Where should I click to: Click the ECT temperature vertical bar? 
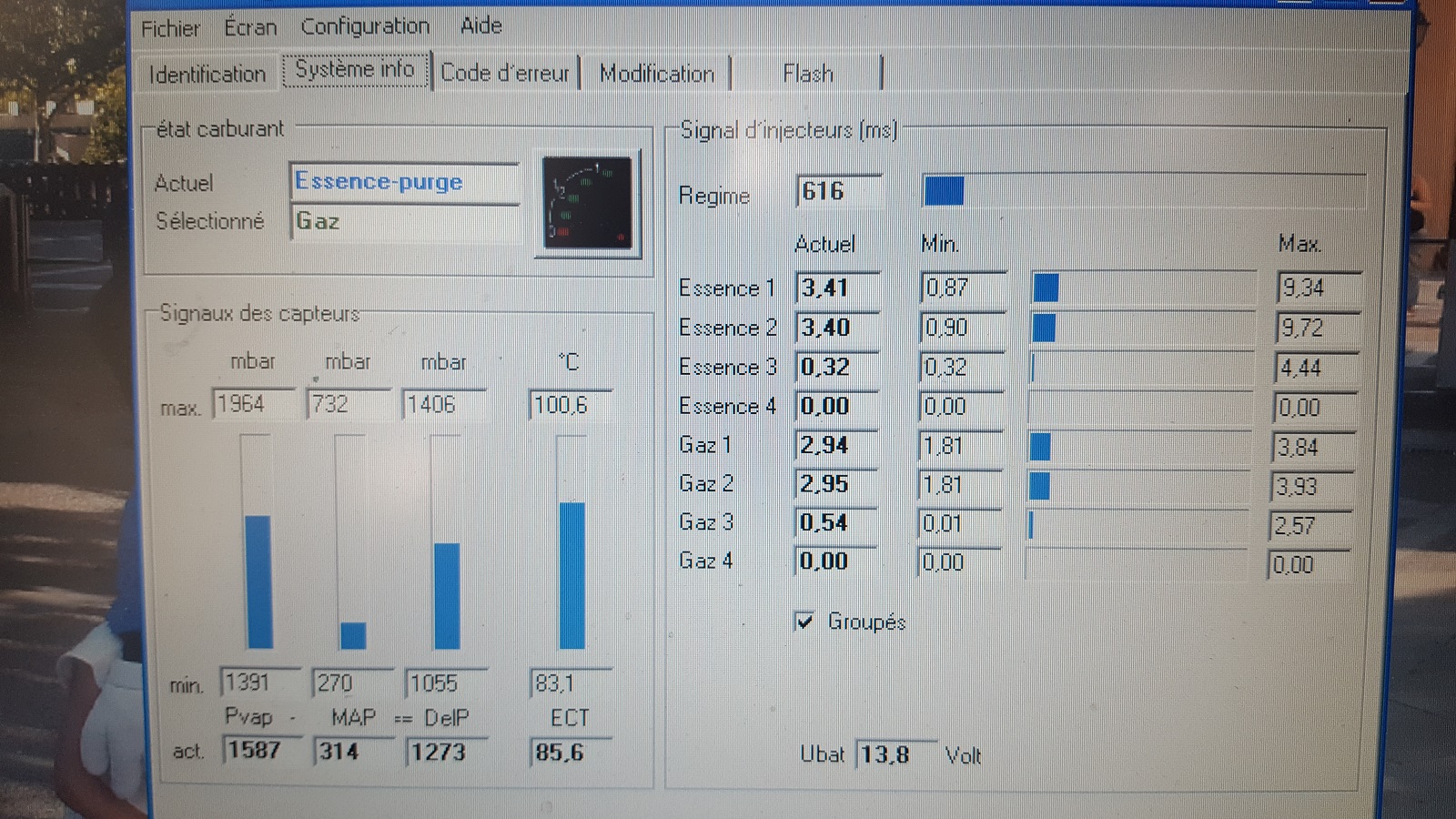point(571,541)
